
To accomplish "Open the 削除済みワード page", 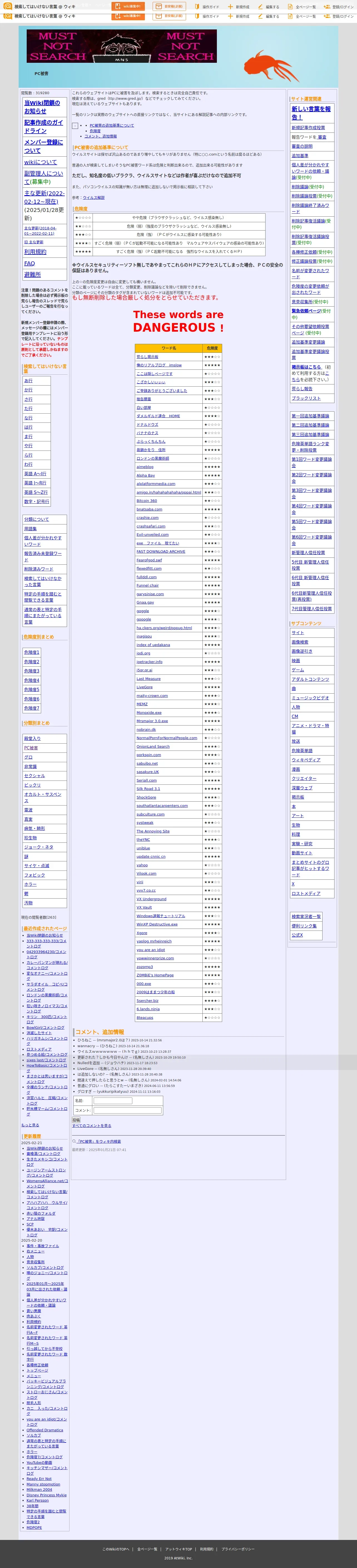I will coord(39,569).
